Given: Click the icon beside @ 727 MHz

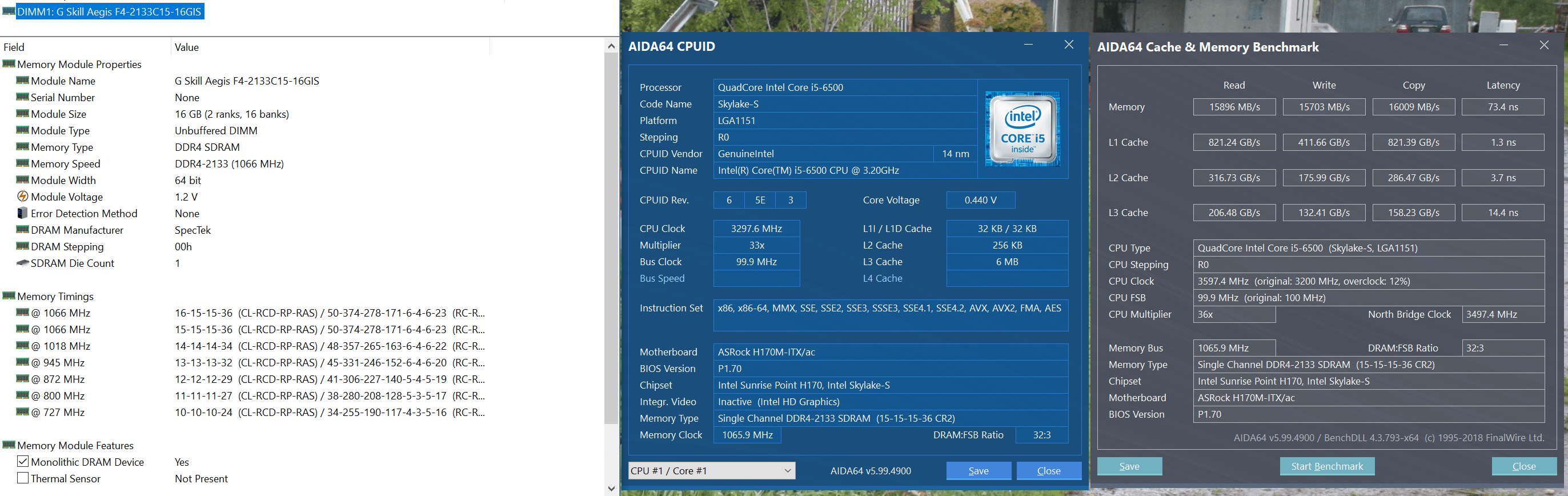Looking at the screenshot, I should coord(22,411).
